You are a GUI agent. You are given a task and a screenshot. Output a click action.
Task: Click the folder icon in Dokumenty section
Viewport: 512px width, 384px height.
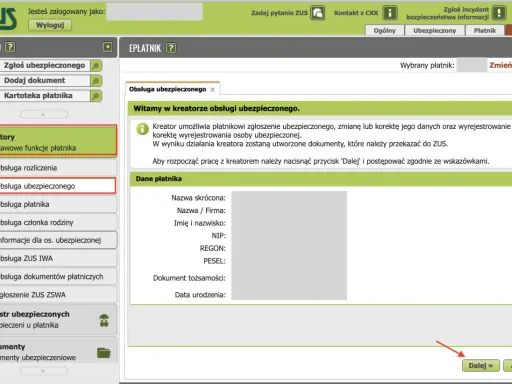point(104,352)
